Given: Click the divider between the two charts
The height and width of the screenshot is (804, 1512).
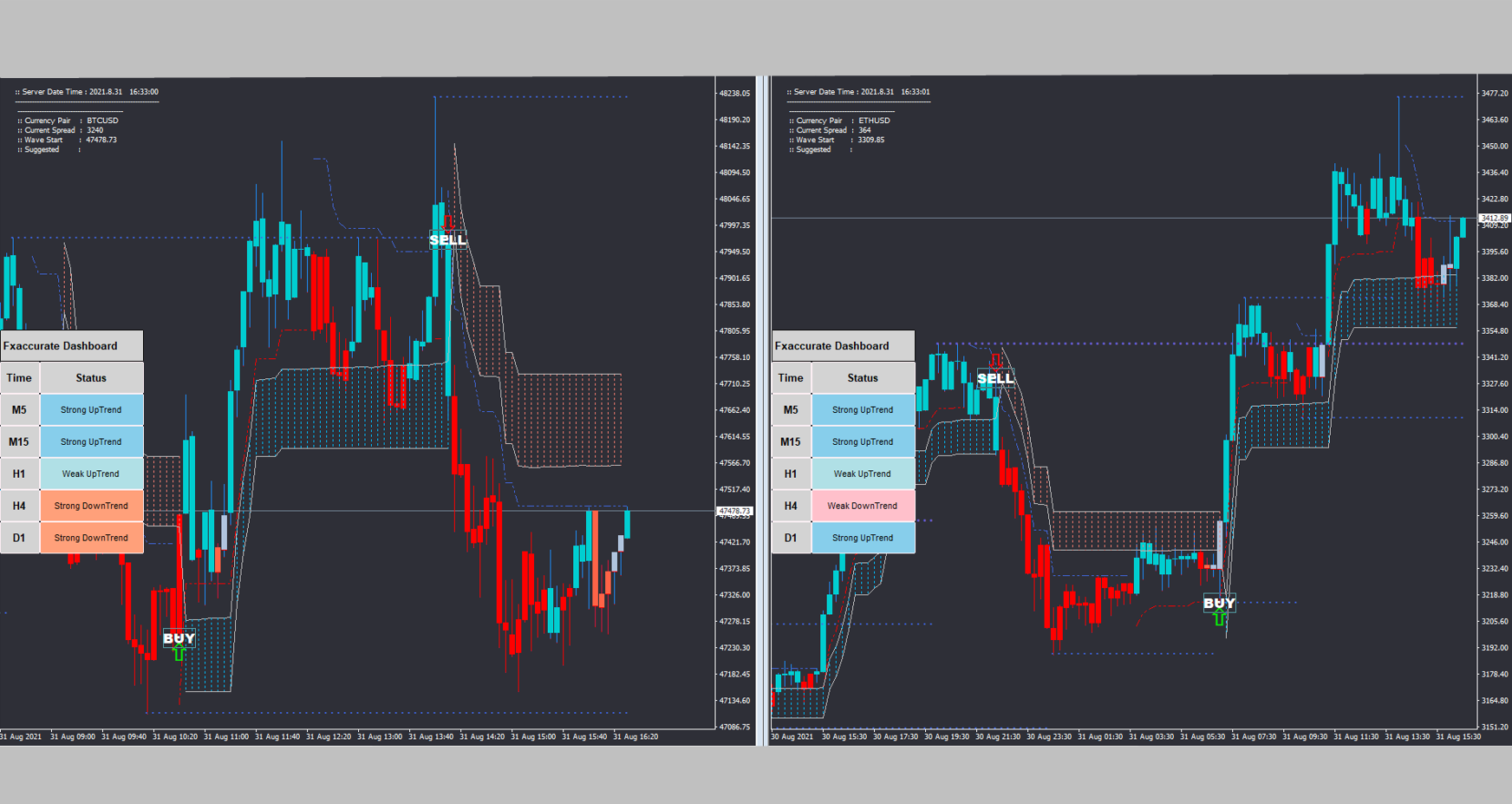Looking at the screenshot, I should point(763,408).
